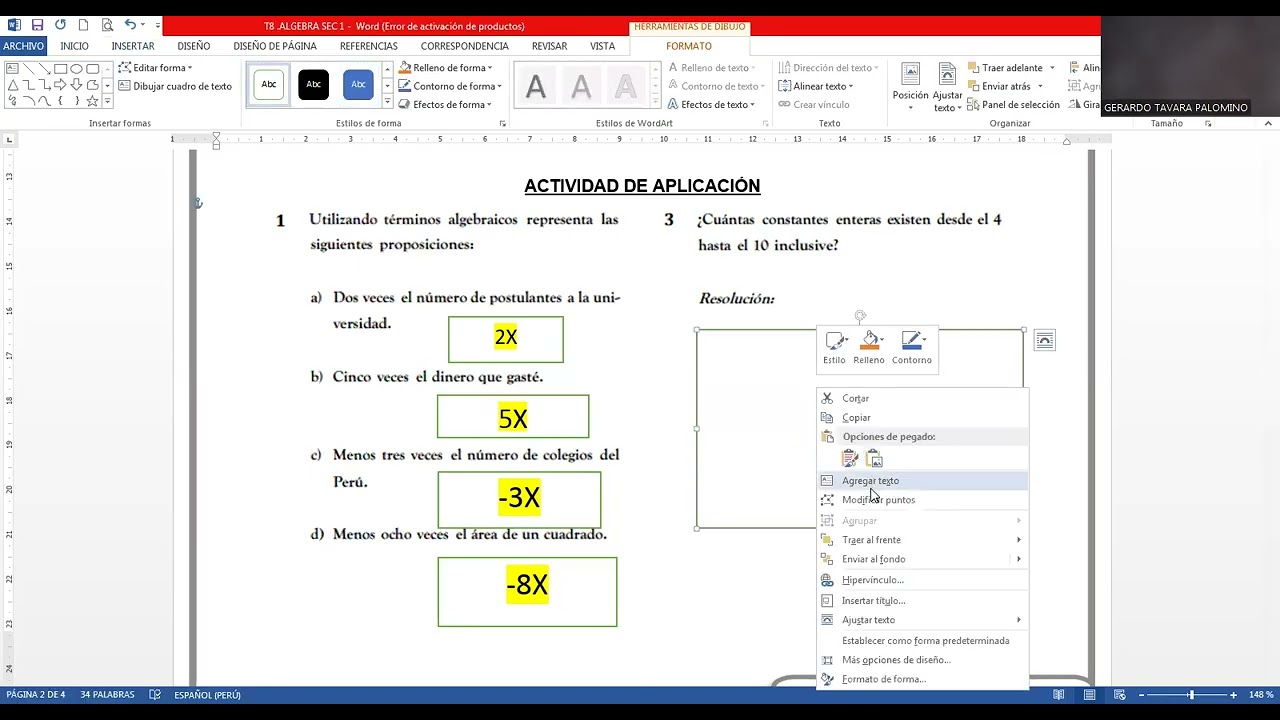Click zoom out minus button

coord(1141,694)
